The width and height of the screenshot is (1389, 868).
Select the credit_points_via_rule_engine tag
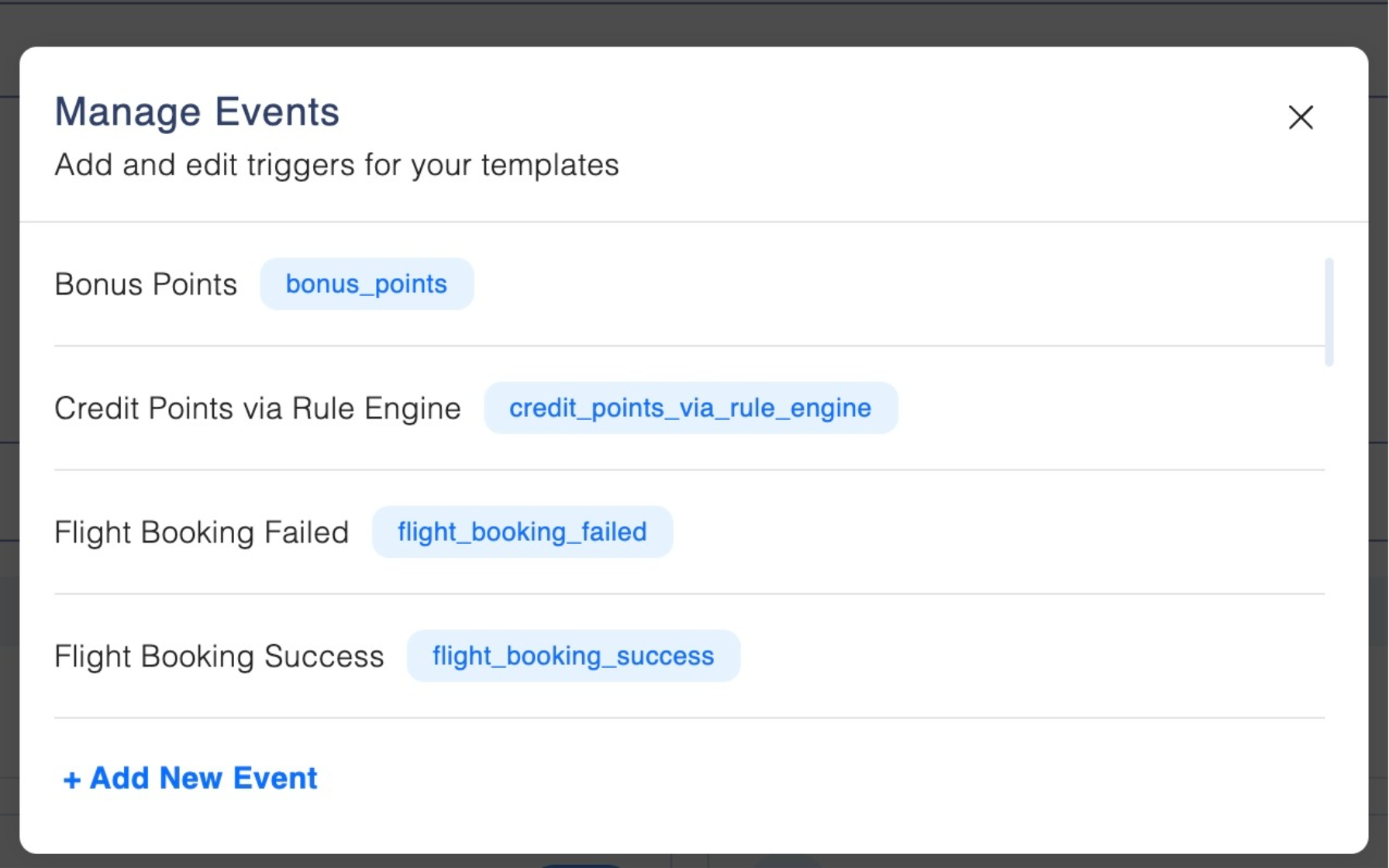690,408
